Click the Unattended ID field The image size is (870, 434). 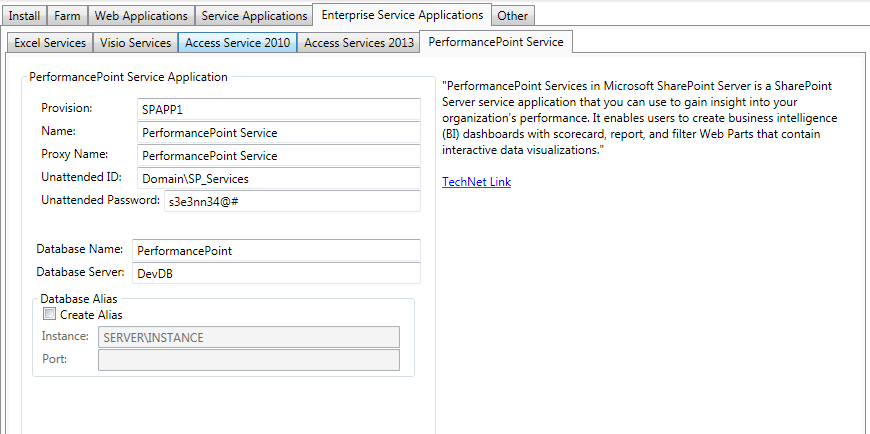(x=278, y=178)
